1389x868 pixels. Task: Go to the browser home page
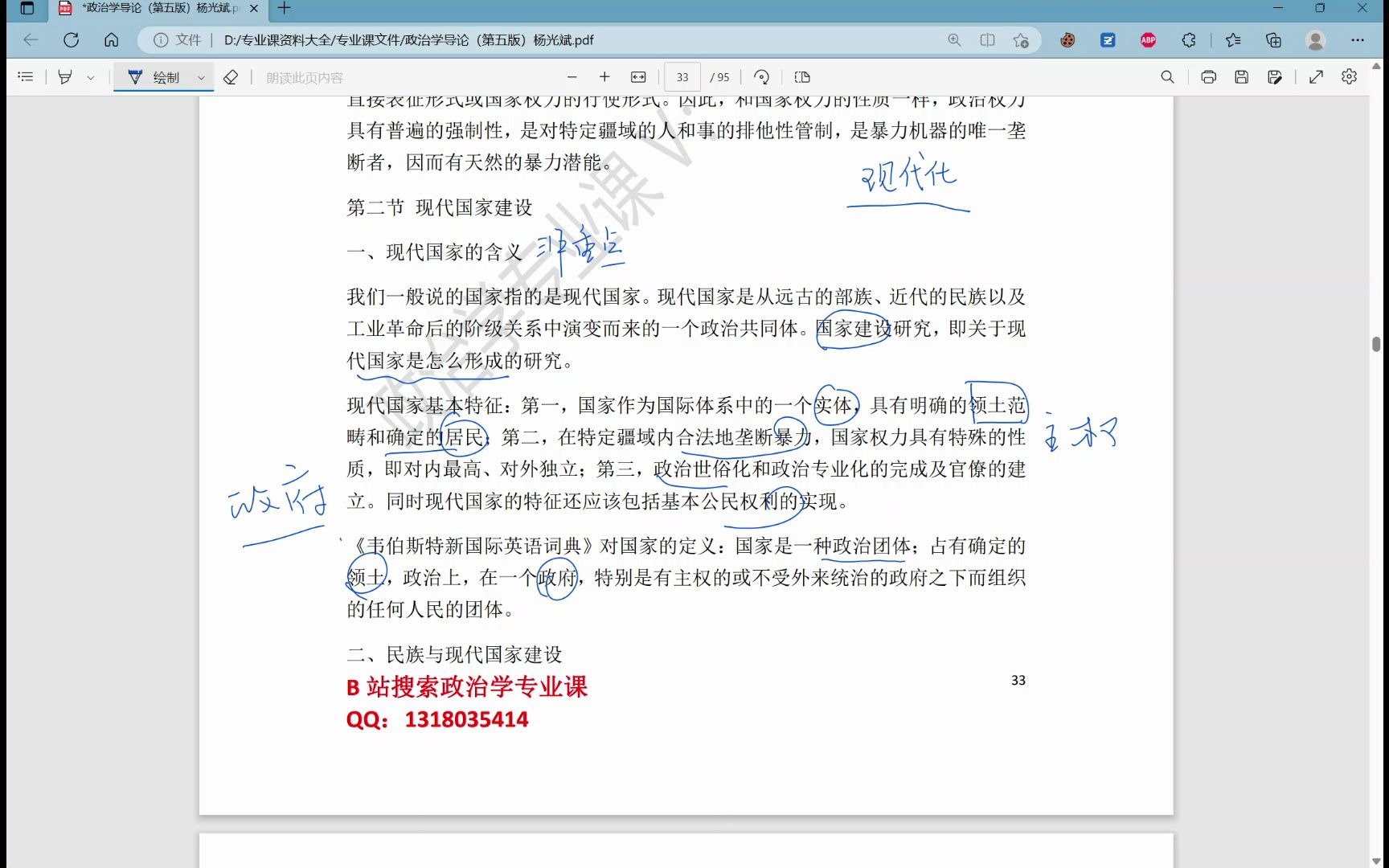point(111,40)
